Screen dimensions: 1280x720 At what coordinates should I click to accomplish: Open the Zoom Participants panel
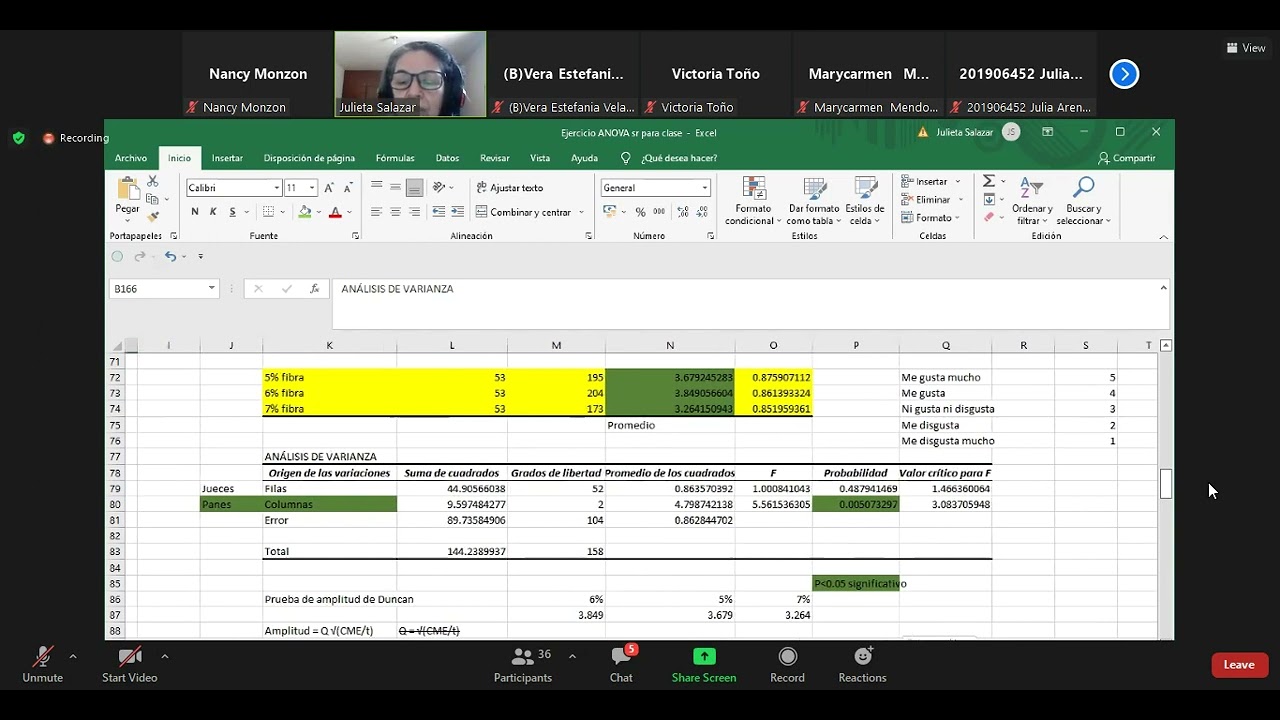pos(523,664)
